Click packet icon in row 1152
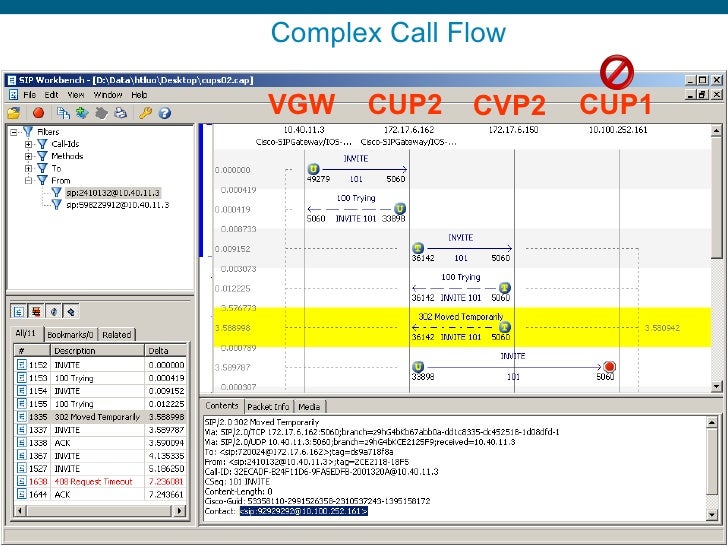The width and height of the screenshot is (728, 546). [21, 364]
